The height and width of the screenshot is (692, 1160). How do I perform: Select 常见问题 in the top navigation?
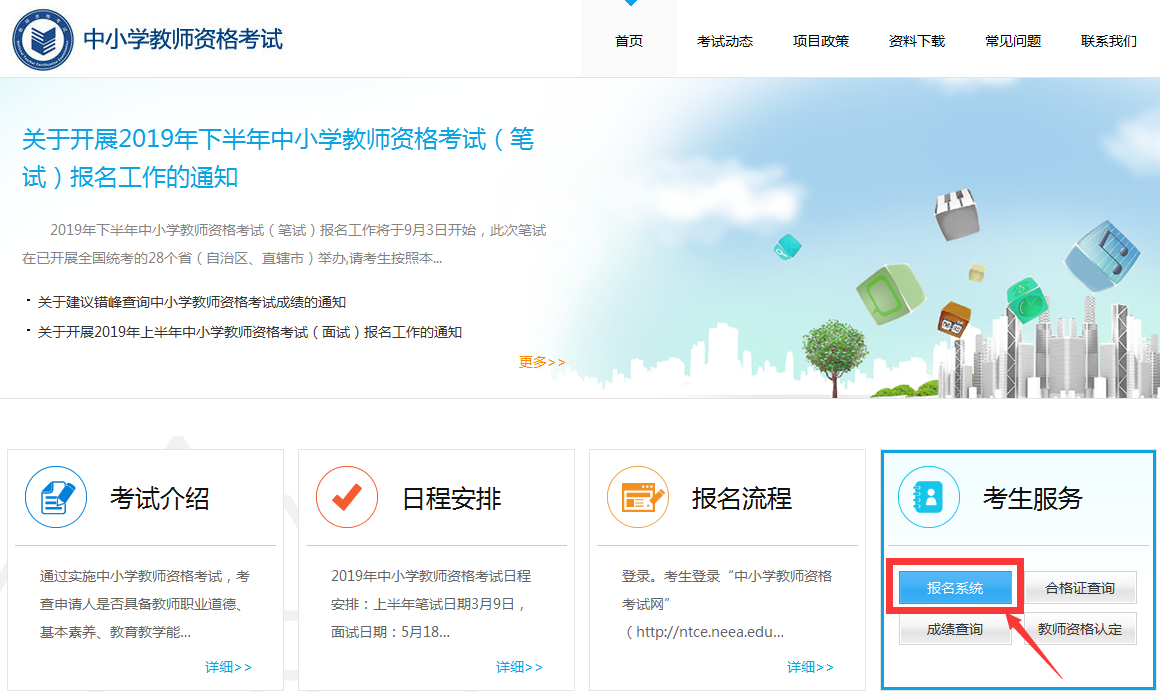click(x=1013, y=41)
